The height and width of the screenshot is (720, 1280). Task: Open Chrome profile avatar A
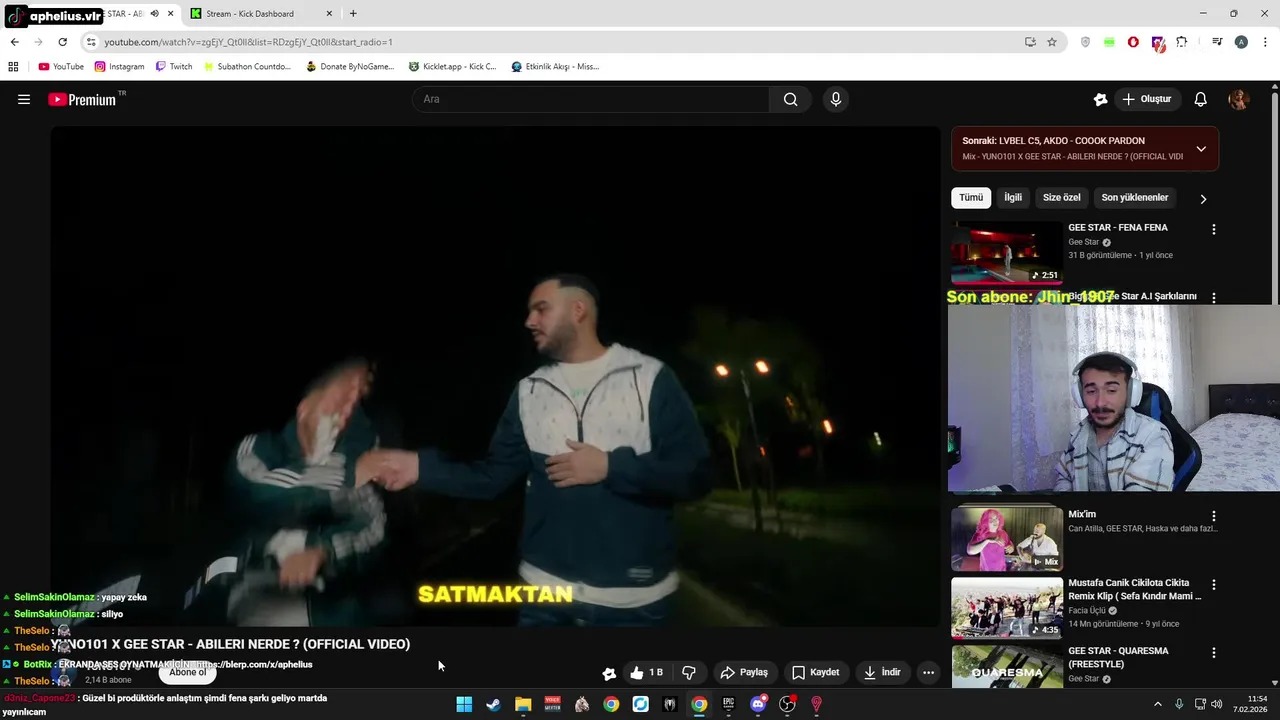(x=1241, y=42)
